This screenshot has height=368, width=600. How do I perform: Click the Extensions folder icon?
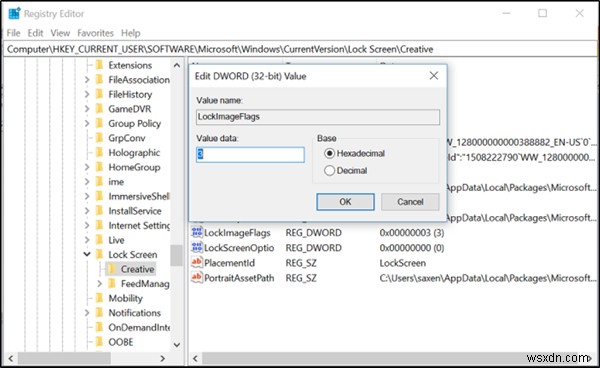(99, 65)
